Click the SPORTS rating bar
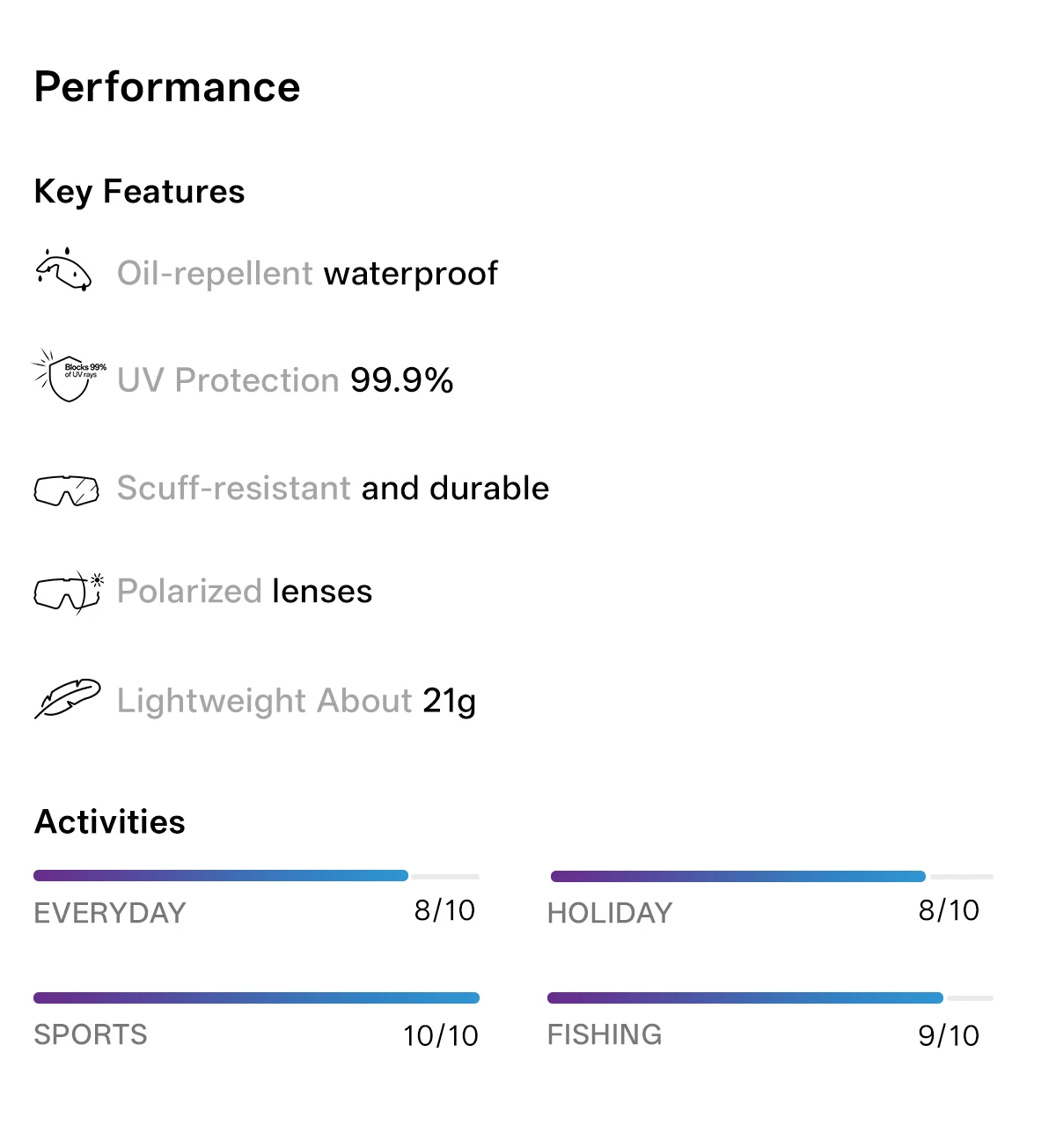This screenshot has width=1056, height=1148. tap(256, 997)
